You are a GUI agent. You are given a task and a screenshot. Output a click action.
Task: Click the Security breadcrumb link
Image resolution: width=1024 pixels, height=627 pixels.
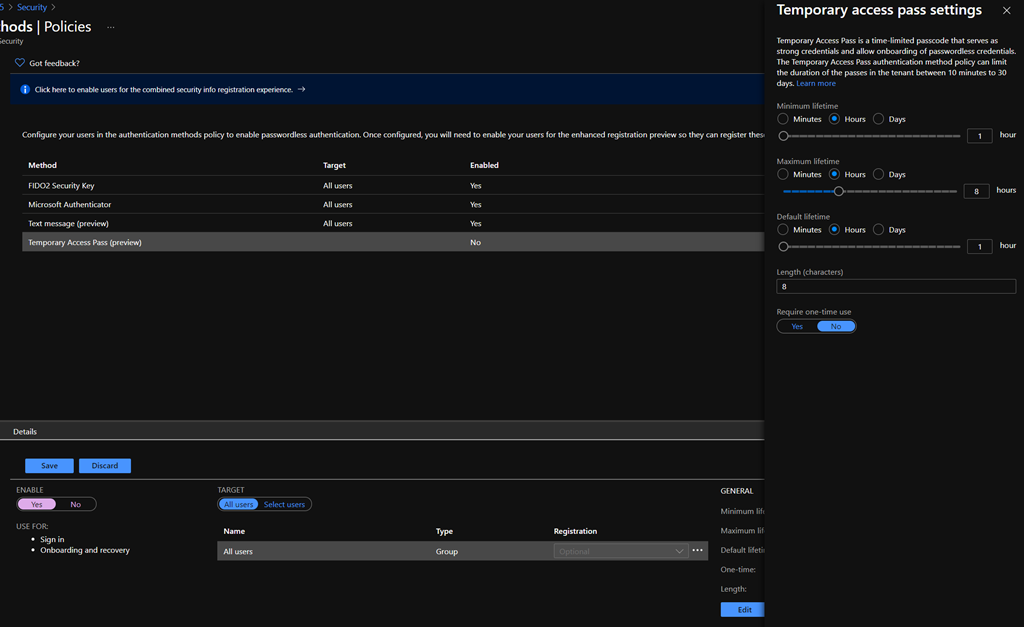pyautogui.click(x=32, y=7)
